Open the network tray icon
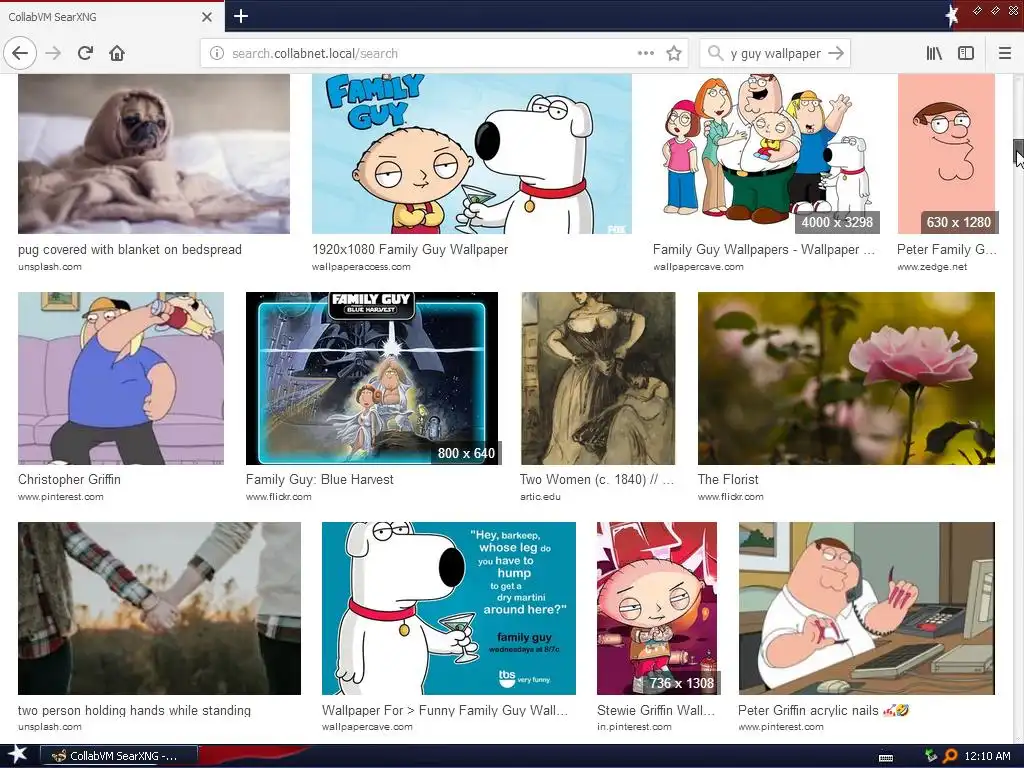The image size is (1024, 768). coord(931,756)
